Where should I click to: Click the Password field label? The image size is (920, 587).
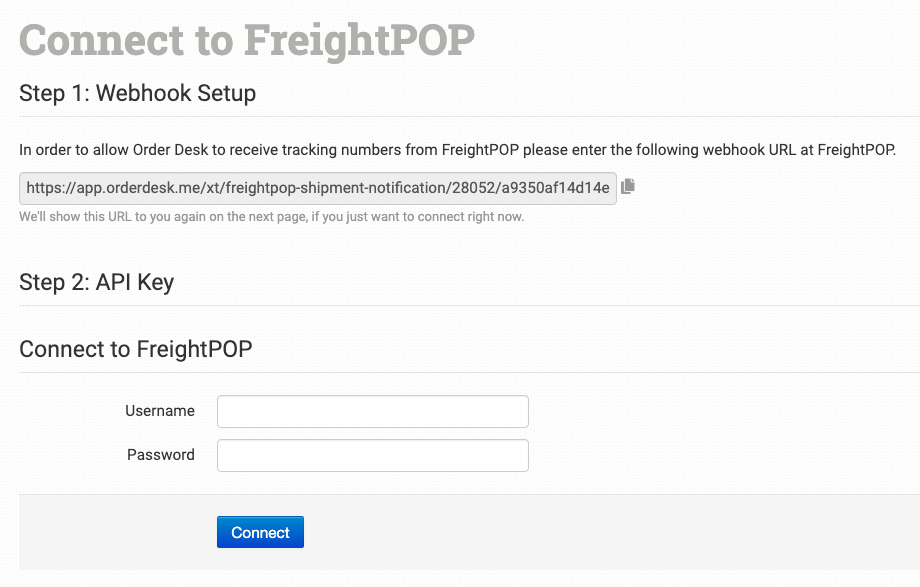coord(161,455)
